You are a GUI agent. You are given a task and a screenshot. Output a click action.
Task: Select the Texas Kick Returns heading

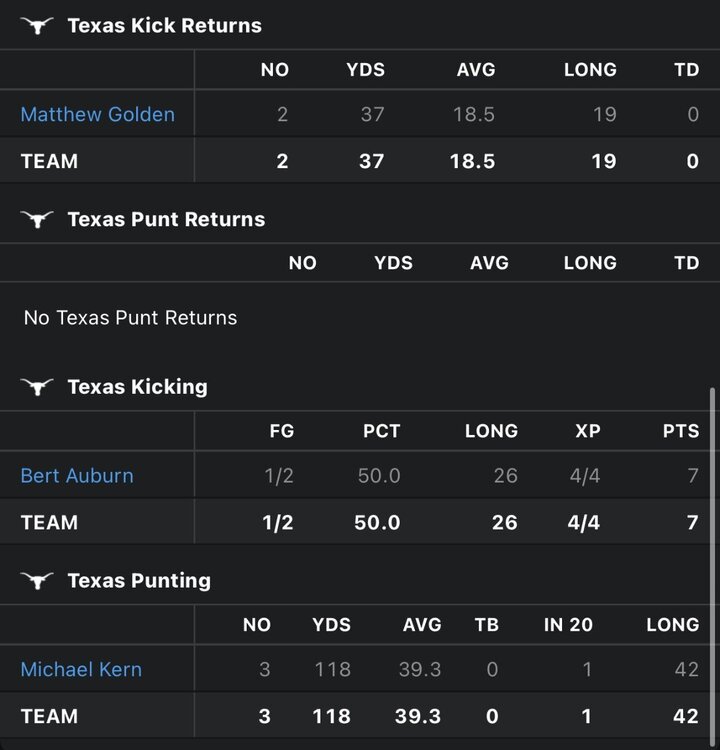pos(164,26)
